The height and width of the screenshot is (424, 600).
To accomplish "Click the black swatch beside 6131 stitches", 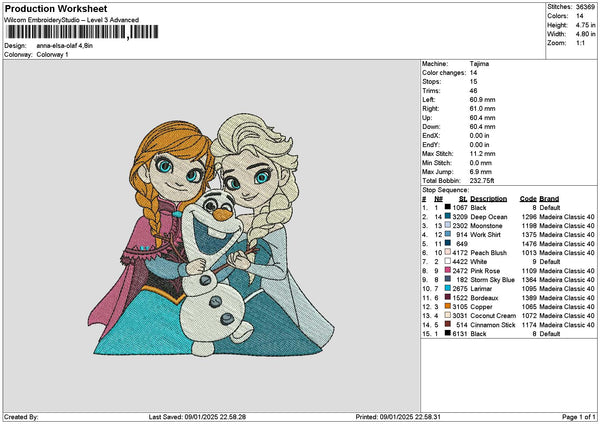I will pos(447,333).
